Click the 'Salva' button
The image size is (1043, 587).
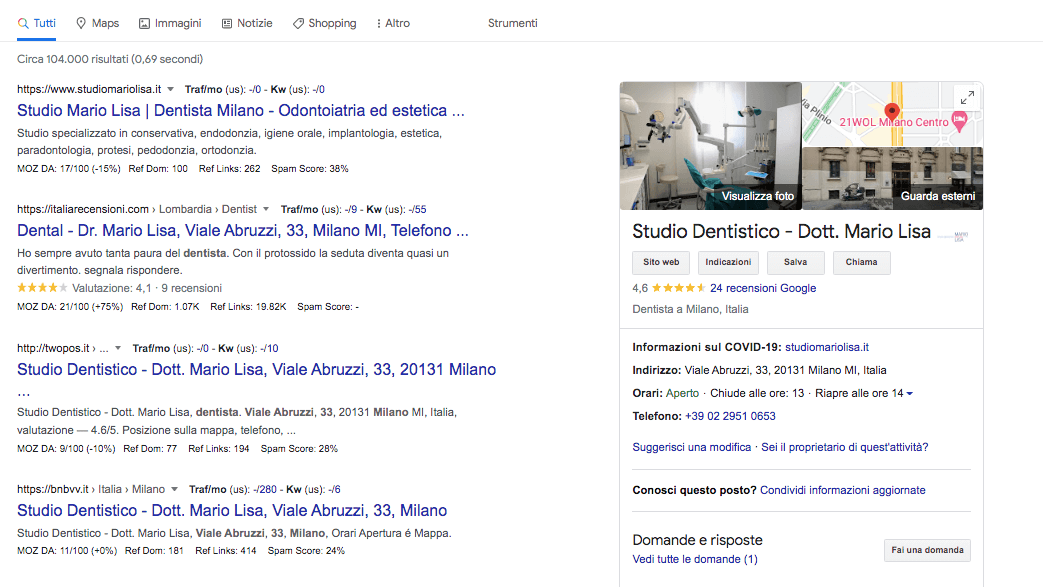click(796, 262)
